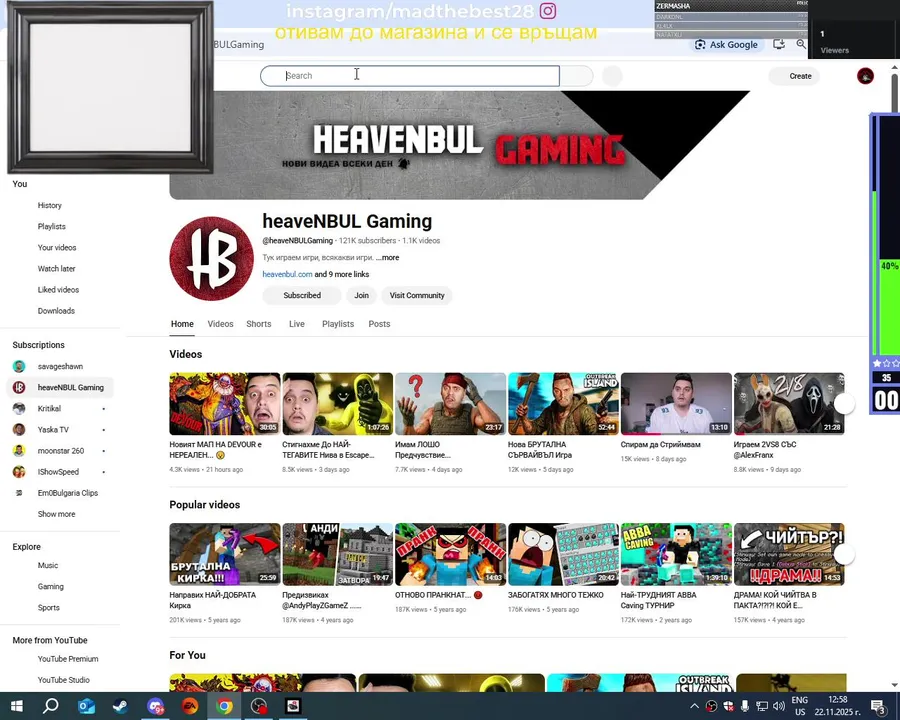
Task: Expand channel description with ...more
Action: point(388,257)
